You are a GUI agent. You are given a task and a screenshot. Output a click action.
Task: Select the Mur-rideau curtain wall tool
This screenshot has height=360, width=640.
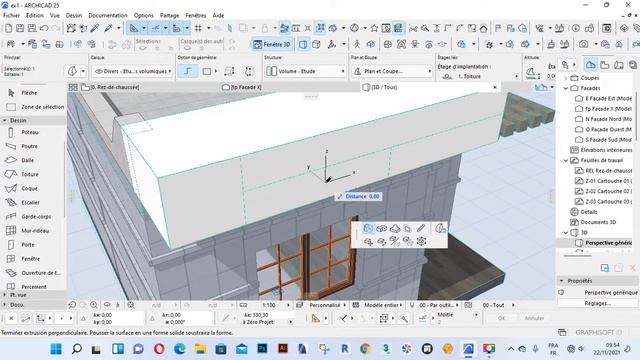click(29, 231)
